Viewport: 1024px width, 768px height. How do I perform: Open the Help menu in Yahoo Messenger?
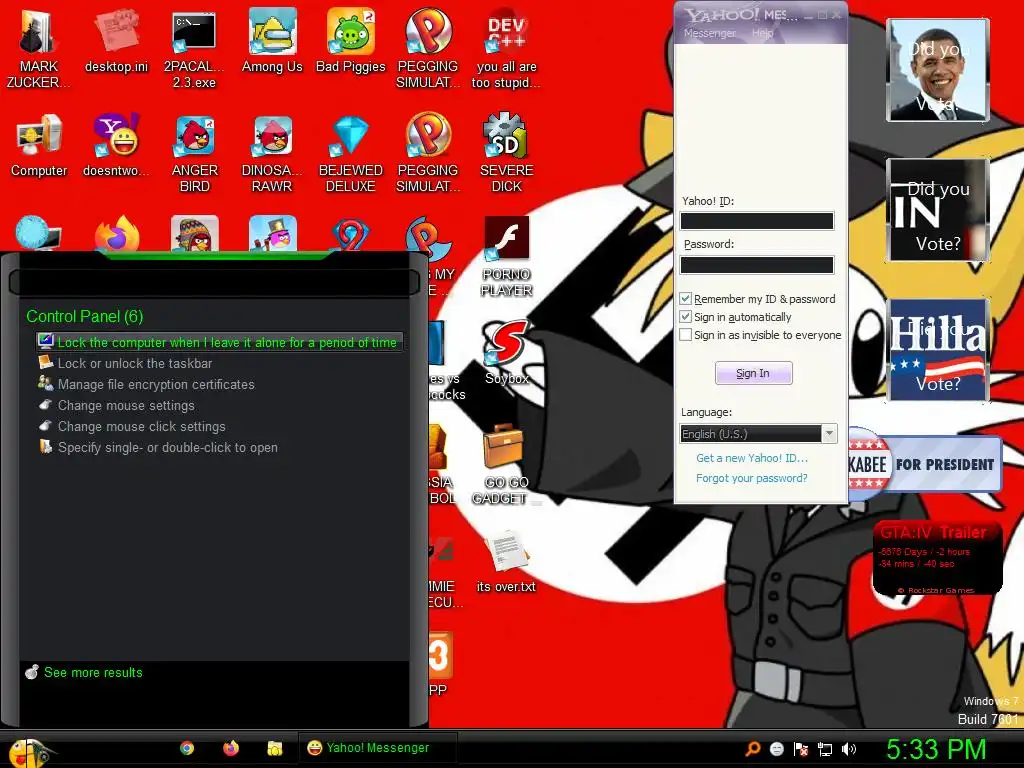(x=762, y=33)
